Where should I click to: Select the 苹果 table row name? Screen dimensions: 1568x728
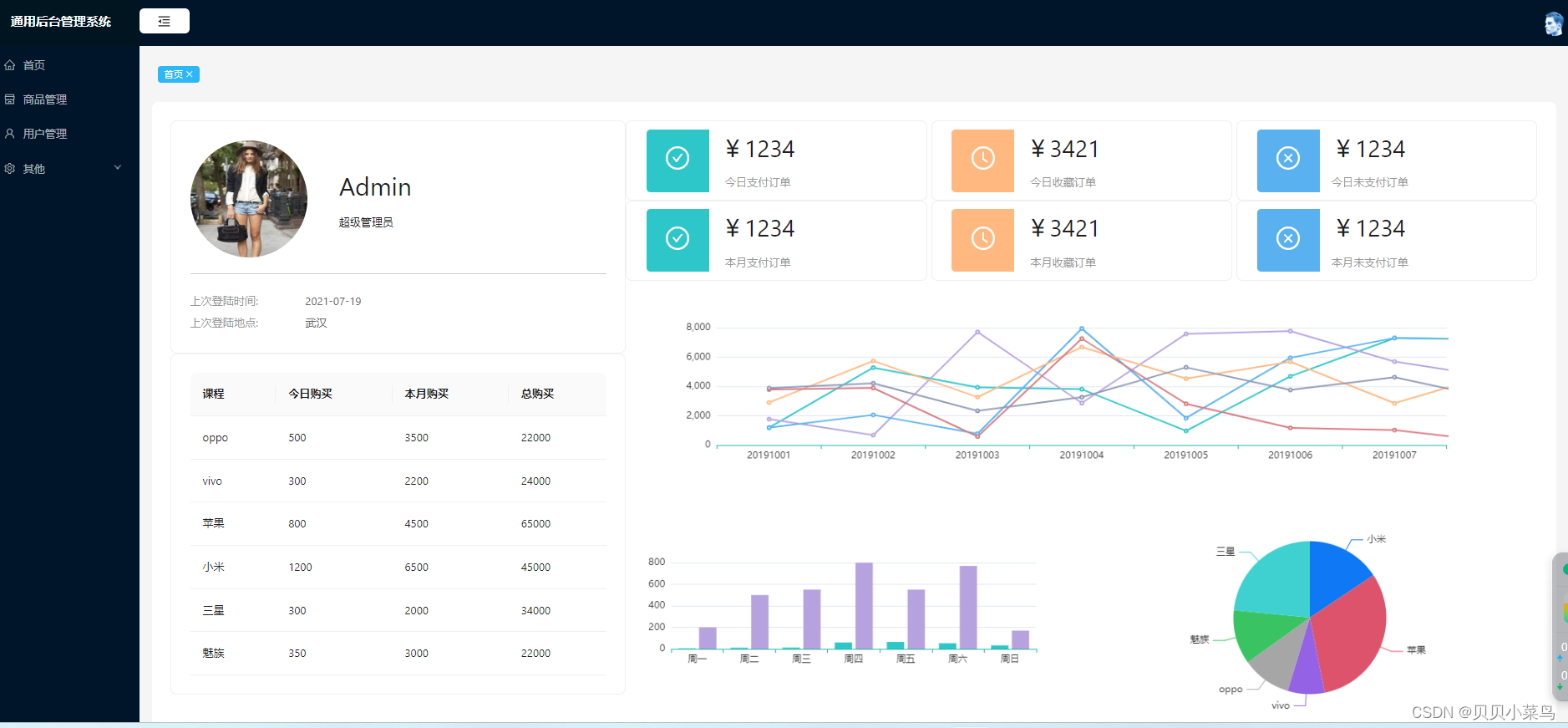point(213,523)
